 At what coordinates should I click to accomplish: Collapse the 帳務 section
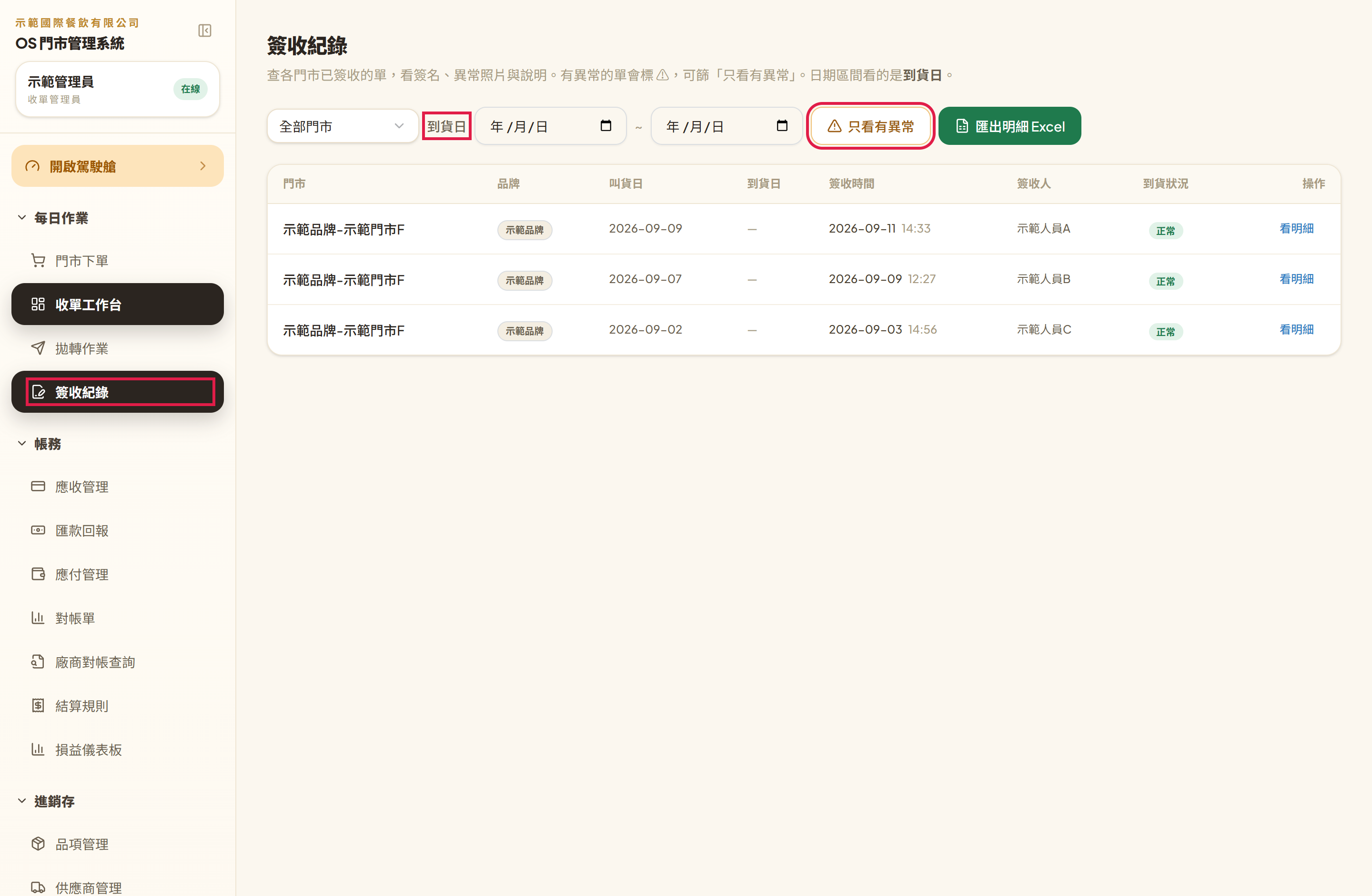(x=21, y=443)
